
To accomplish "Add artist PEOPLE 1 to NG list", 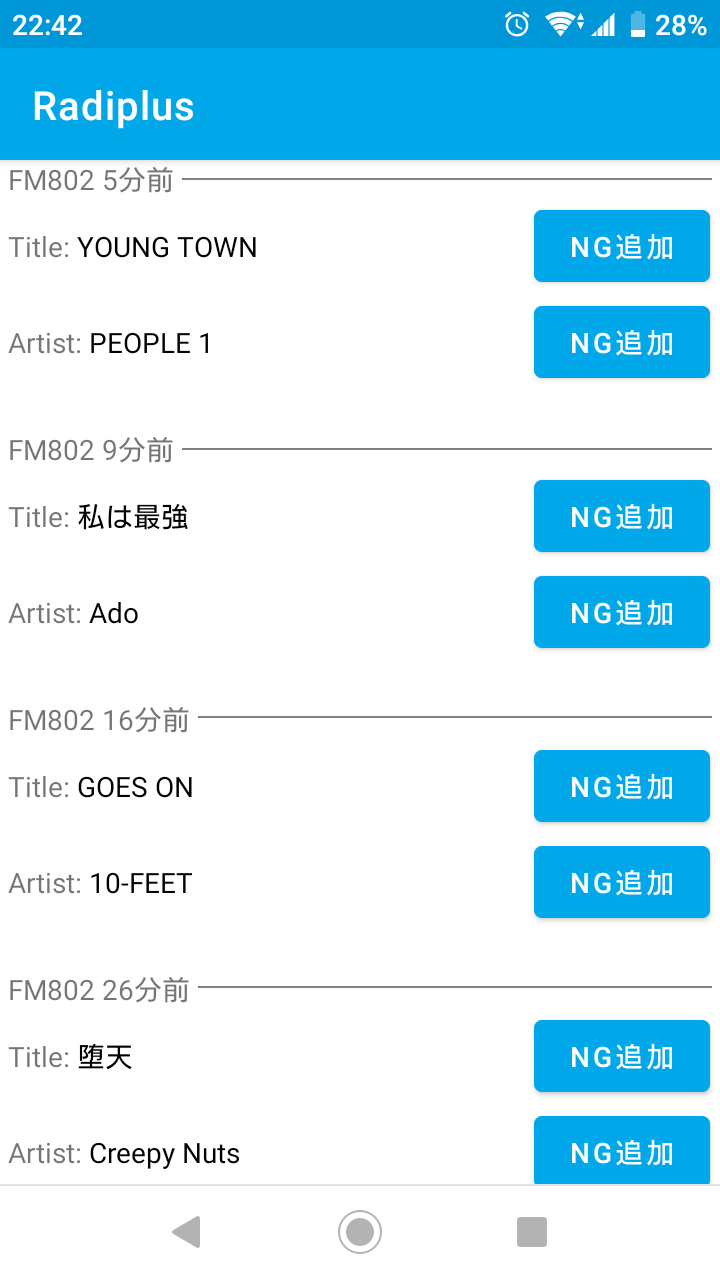I will click(x=621, y=343).
